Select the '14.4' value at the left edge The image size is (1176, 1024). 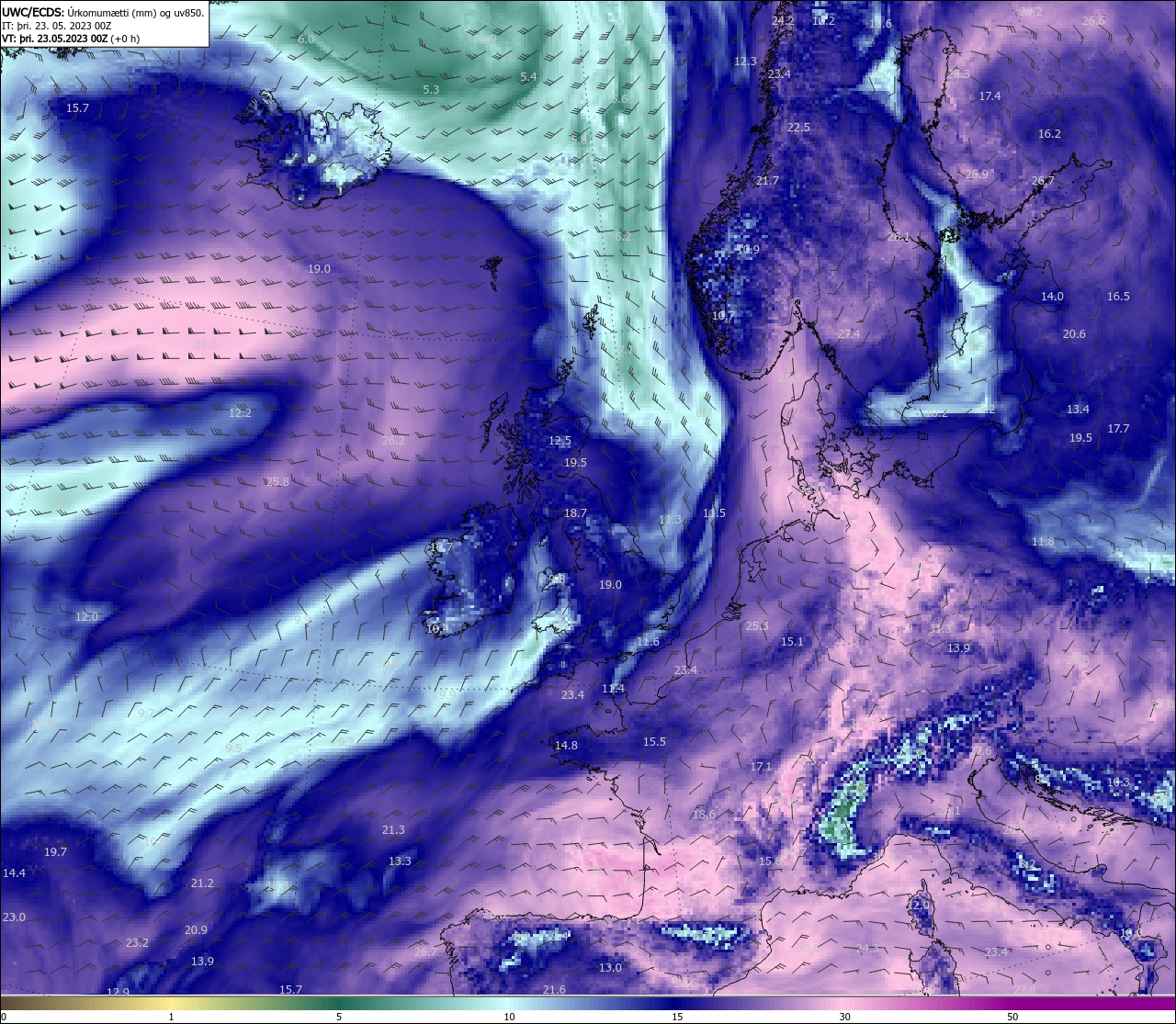(x=14, y=873)
